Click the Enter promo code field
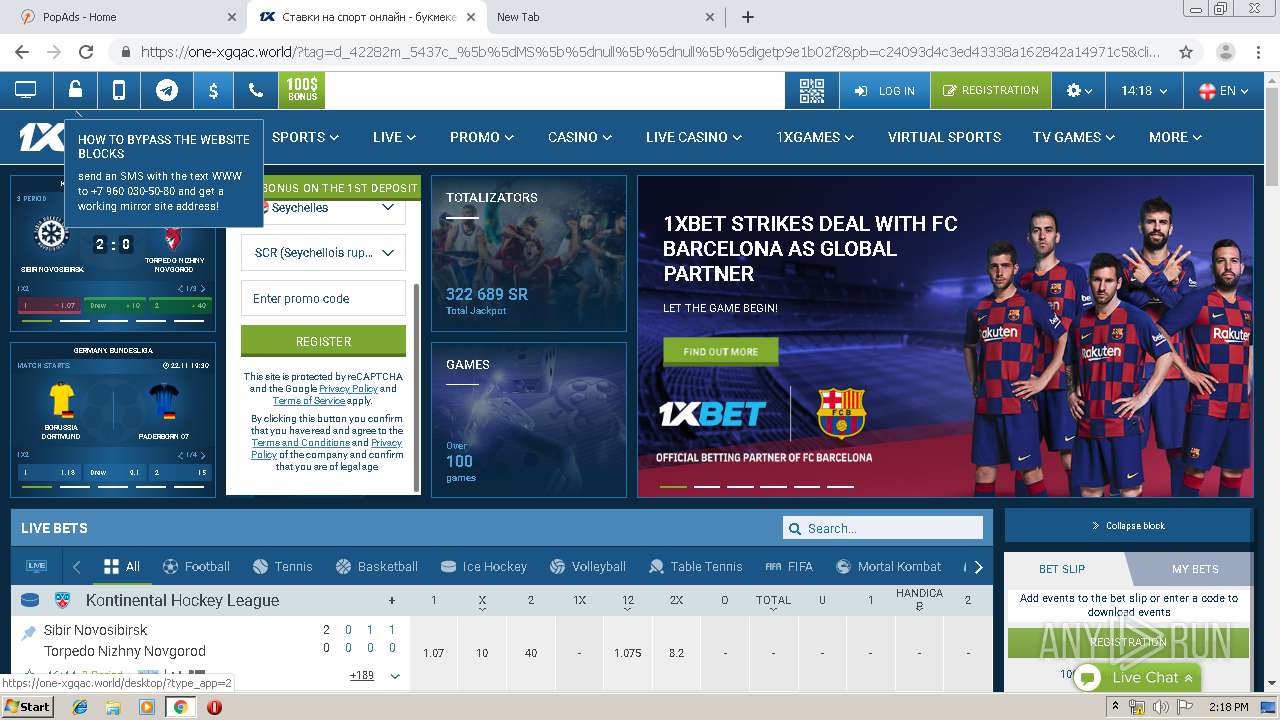This screenshot has height=720, width=1280. pos(323,298)
